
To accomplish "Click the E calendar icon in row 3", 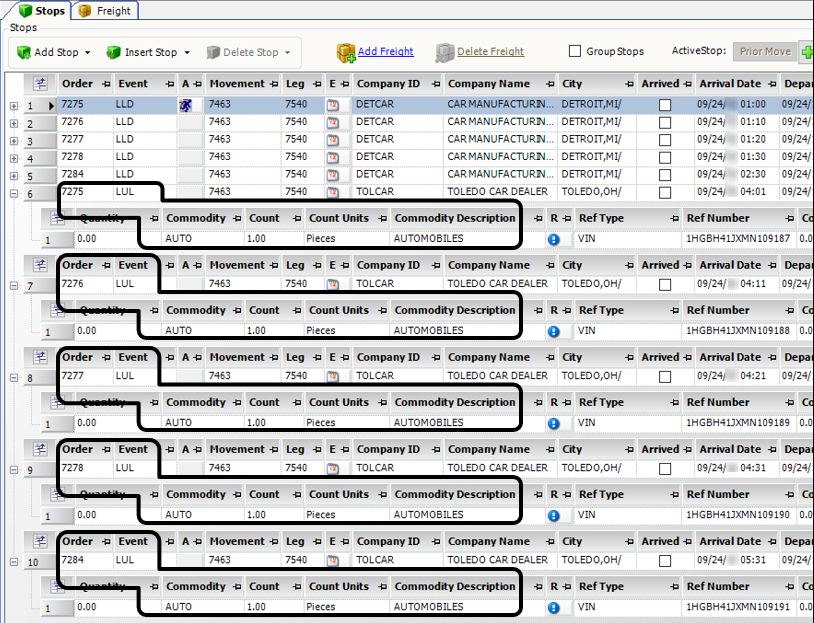I will click(332, 141).
